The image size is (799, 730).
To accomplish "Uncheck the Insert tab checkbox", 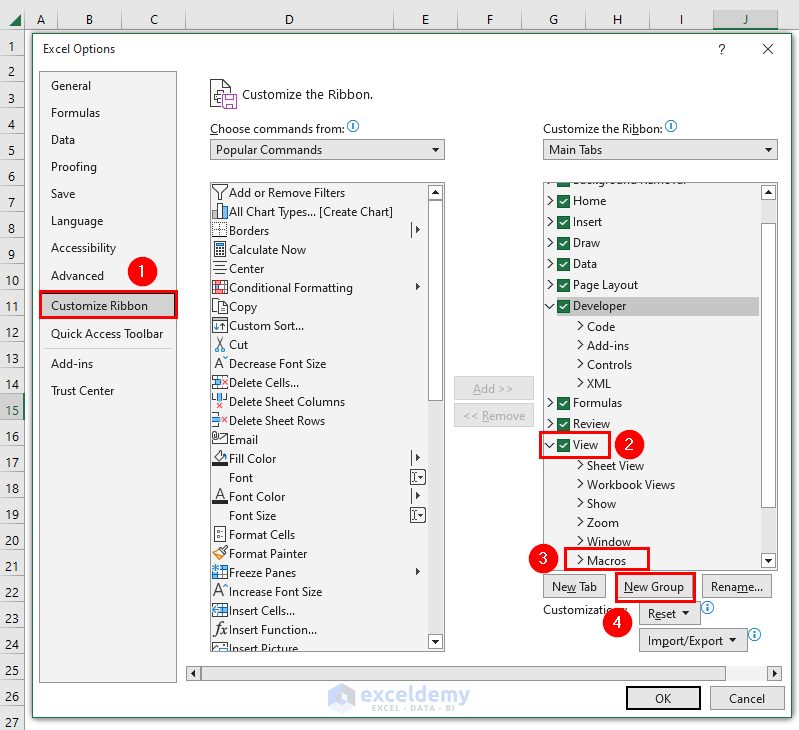I will [x=563, y=222].
